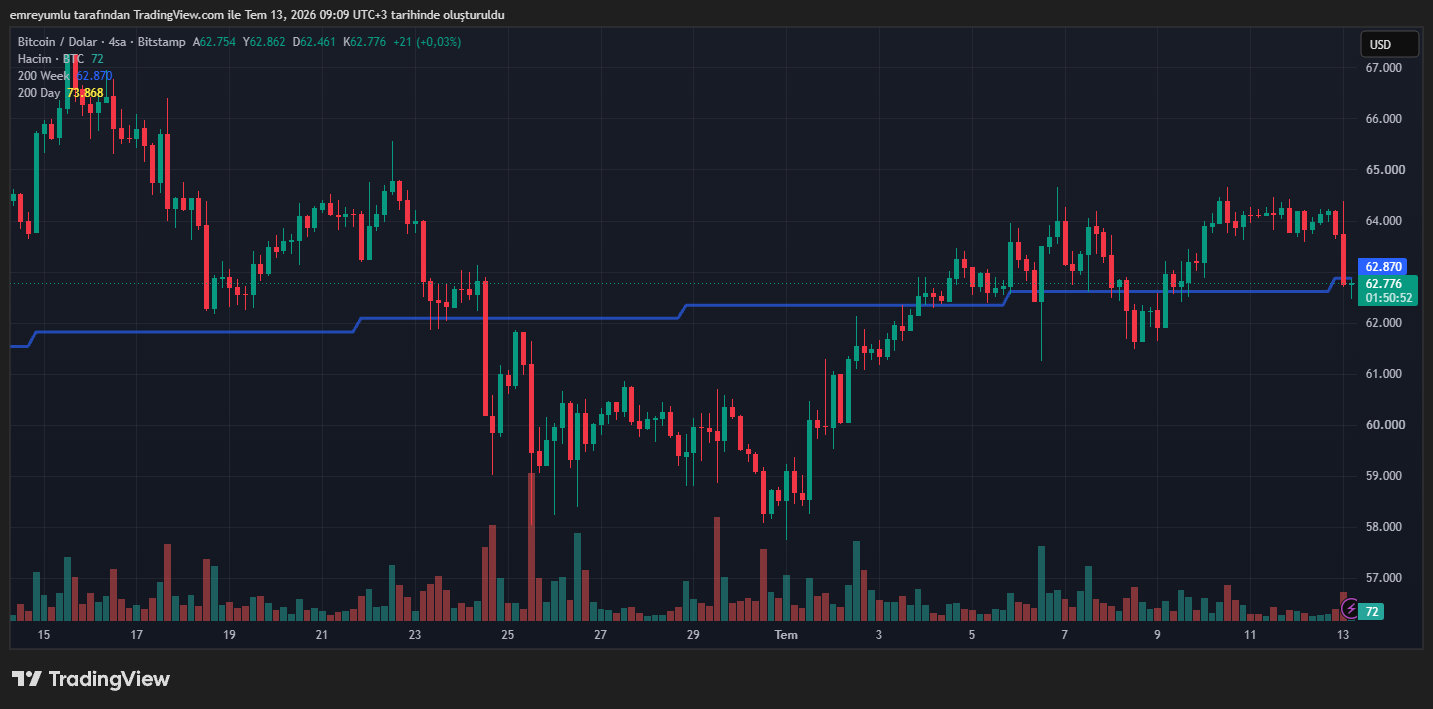Click the Tem month label on time axis

(787, 635)
